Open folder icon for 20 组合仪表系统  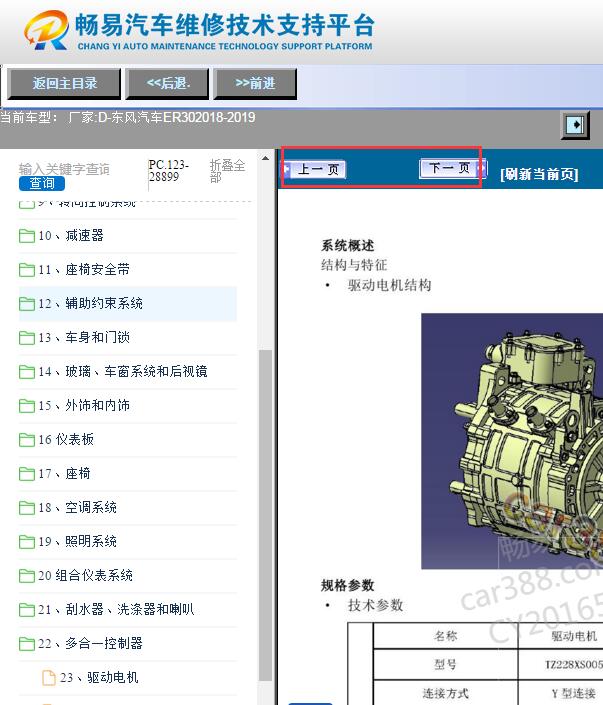tap(27, 576)
